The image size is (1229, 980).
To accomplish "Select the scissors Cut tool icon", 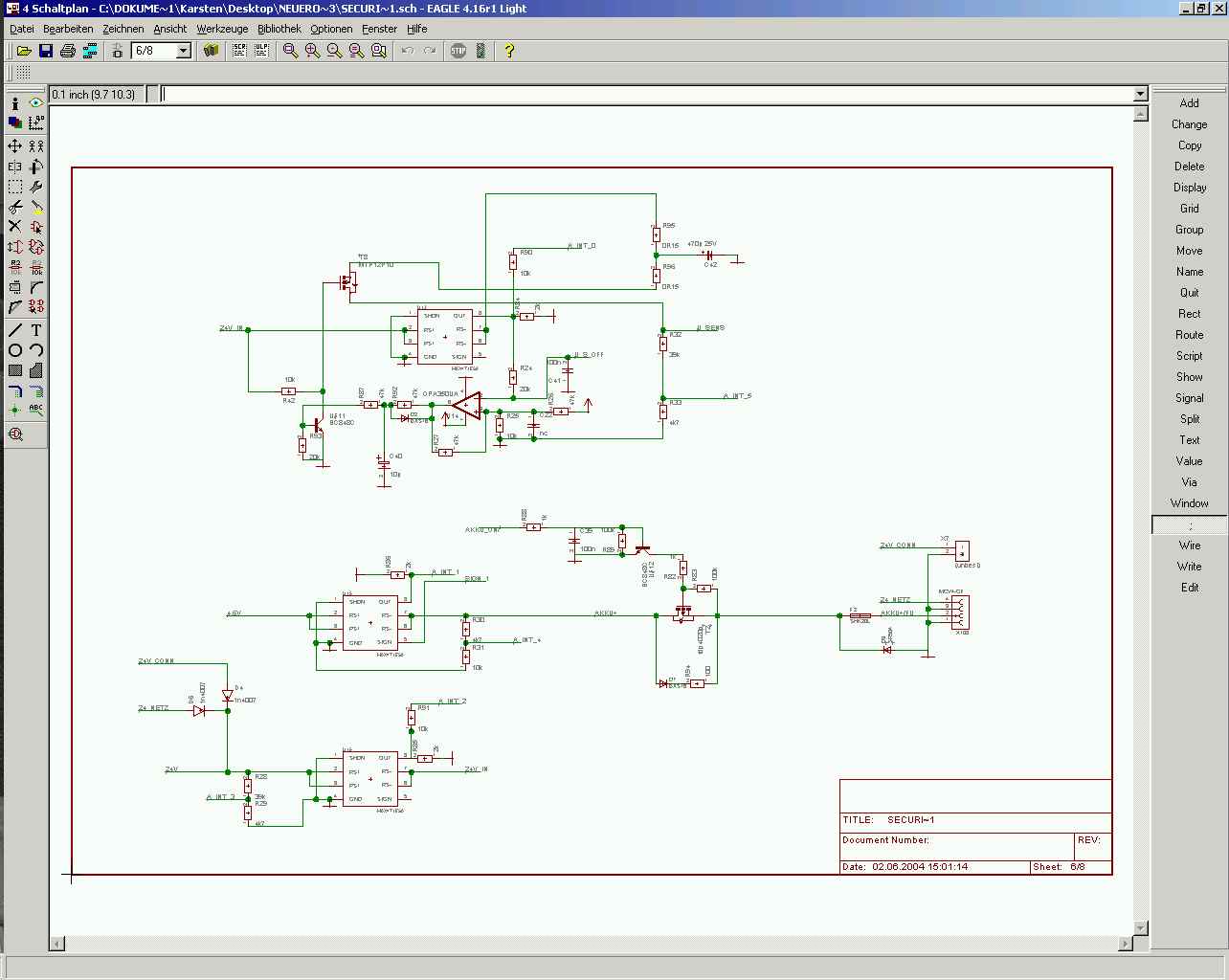I will (x=15, y=207).
